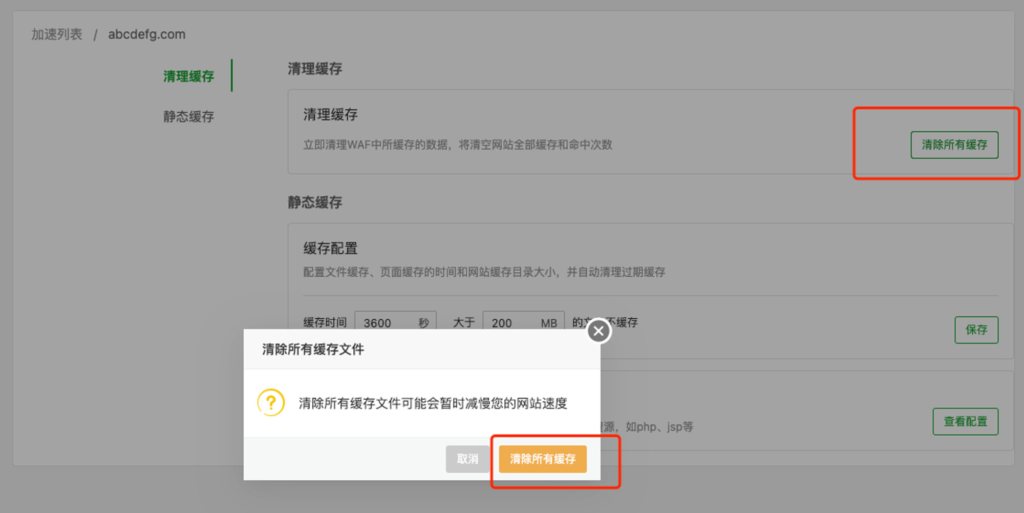1024x513 pixels.
Task: Click the 缓存时间 label
Action: pos(325,322)
